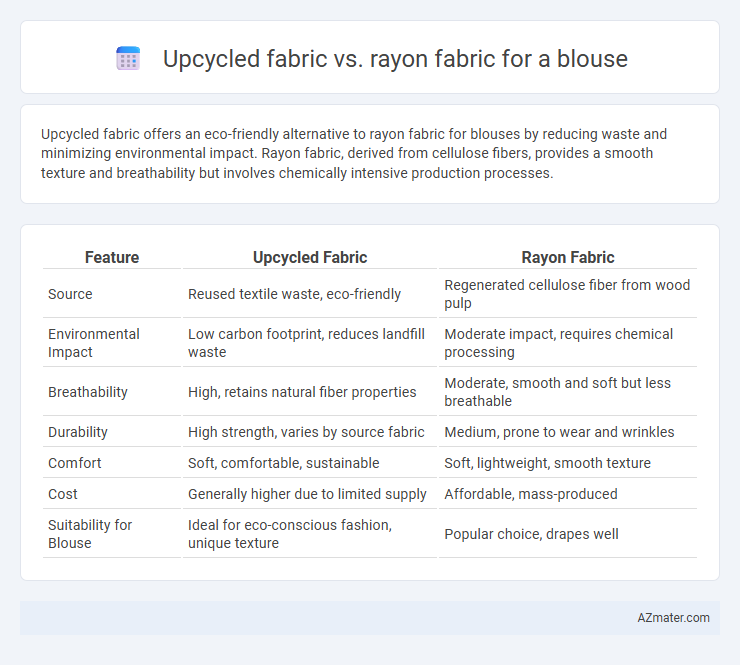Screen dimensions: 740x665
Task: Select the 'Upcycled Fabric' column header
Action: pos(310,257)
